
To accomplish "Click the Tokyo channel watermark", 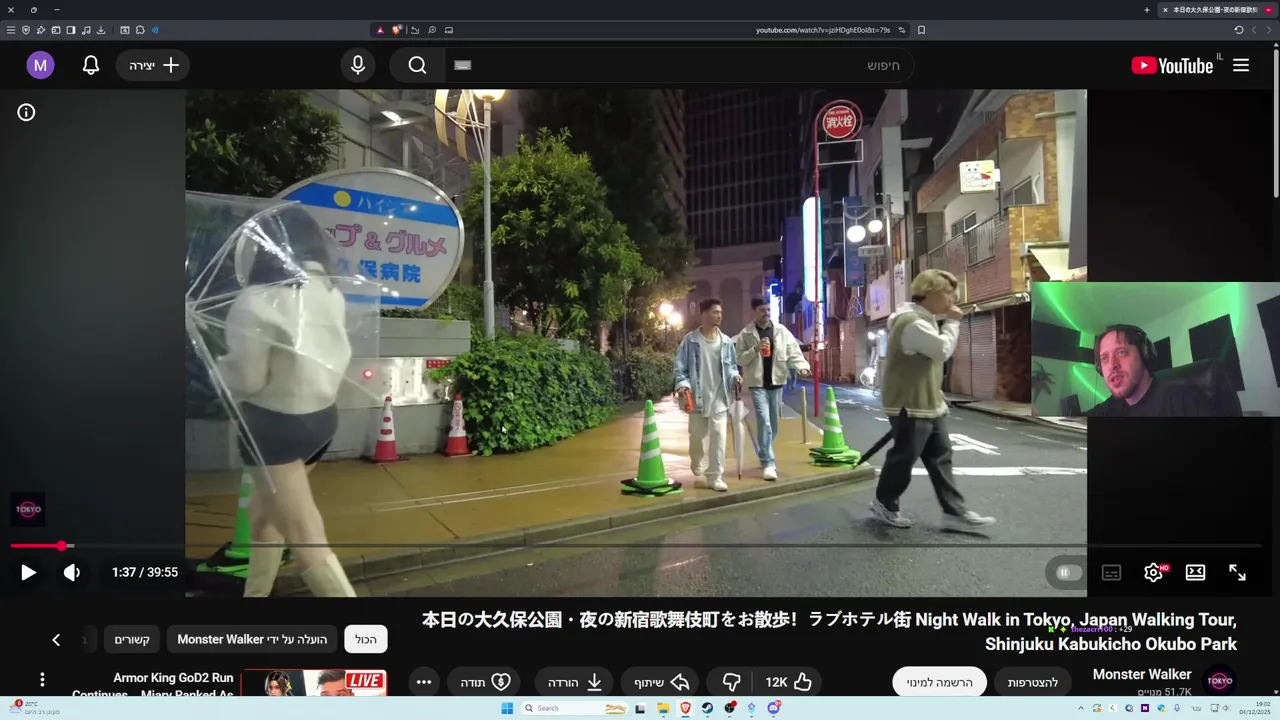I will pyautogui.click(x=28, y=510).
